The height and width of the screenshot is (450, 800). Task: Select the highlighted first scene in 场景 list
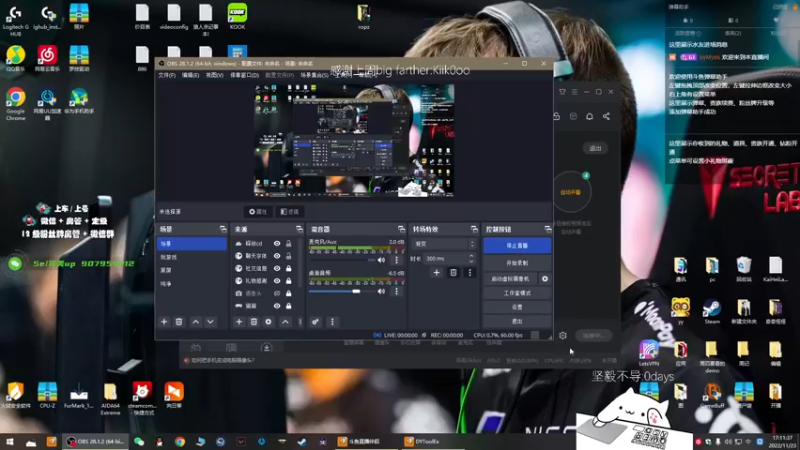tap(192, 244)
